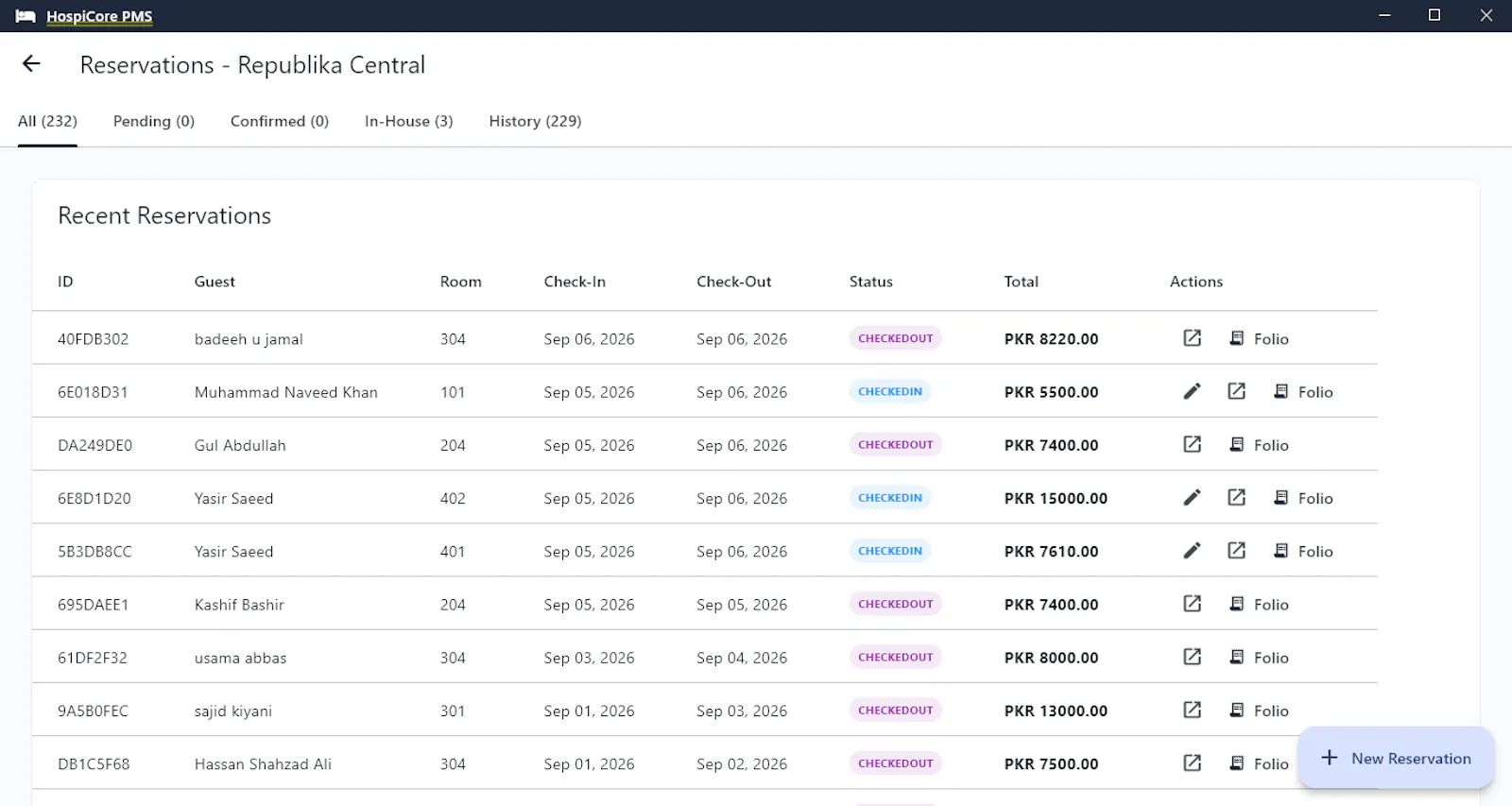The width and height of the screenshot is (1512, 806).
Task: Edit reservation 5B3DB8CC with pencil icon
Action: (1193, 551)
